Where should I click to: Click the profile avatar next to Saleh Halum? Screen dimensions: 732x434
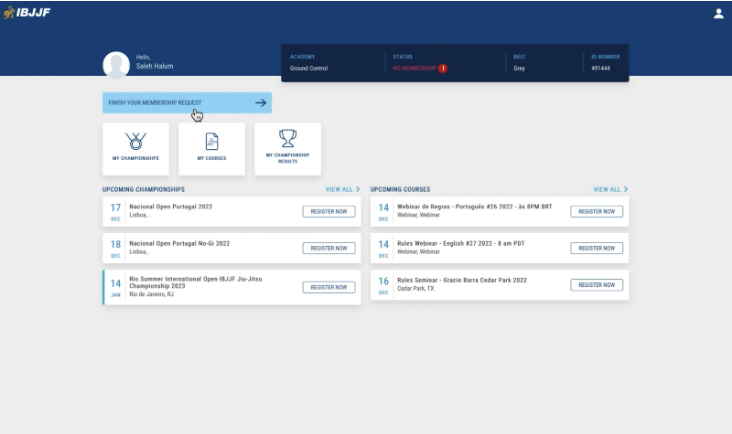pyautogui.click(x=116, y=65)
